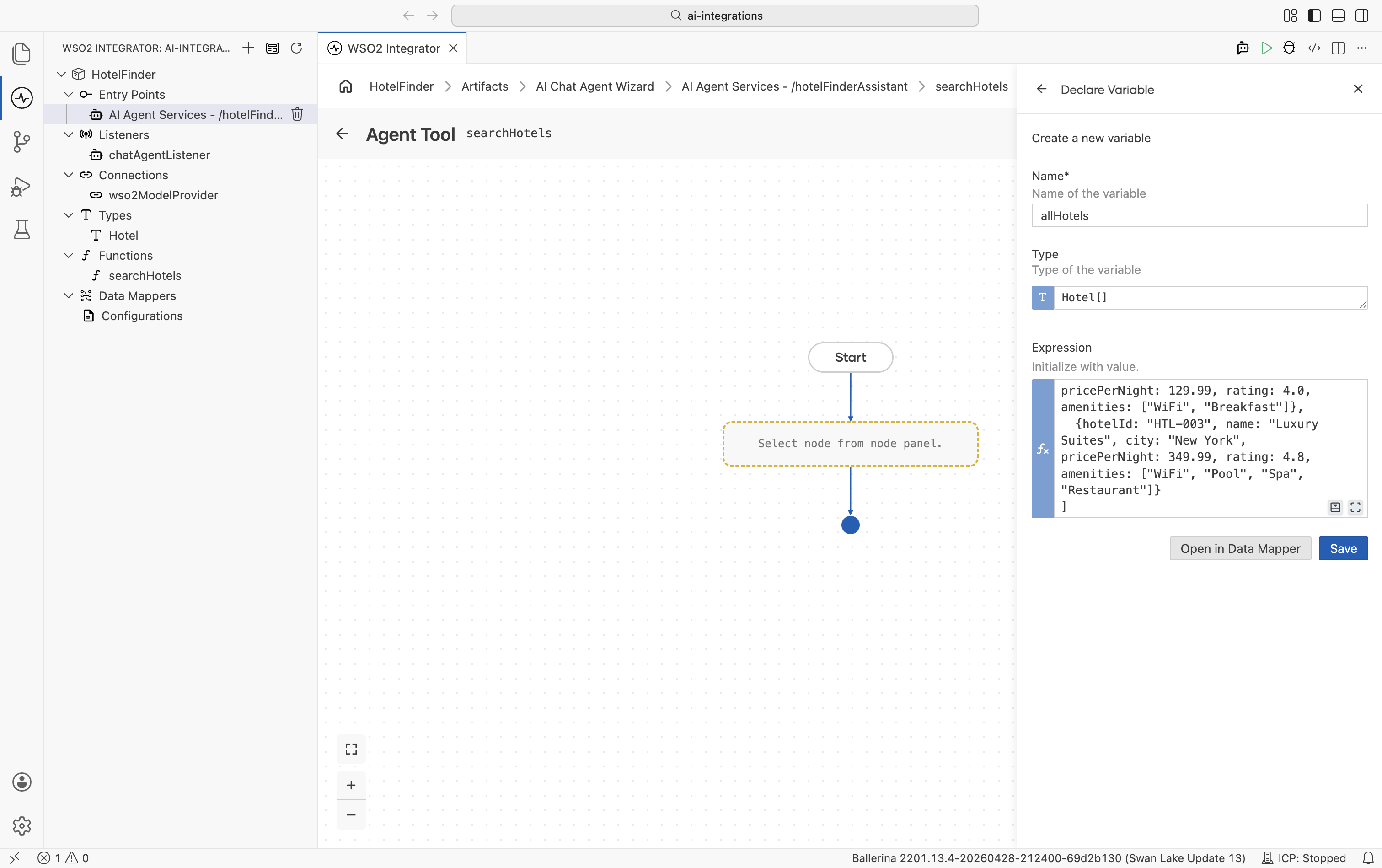Click the Save button

tap(1343, 548)
